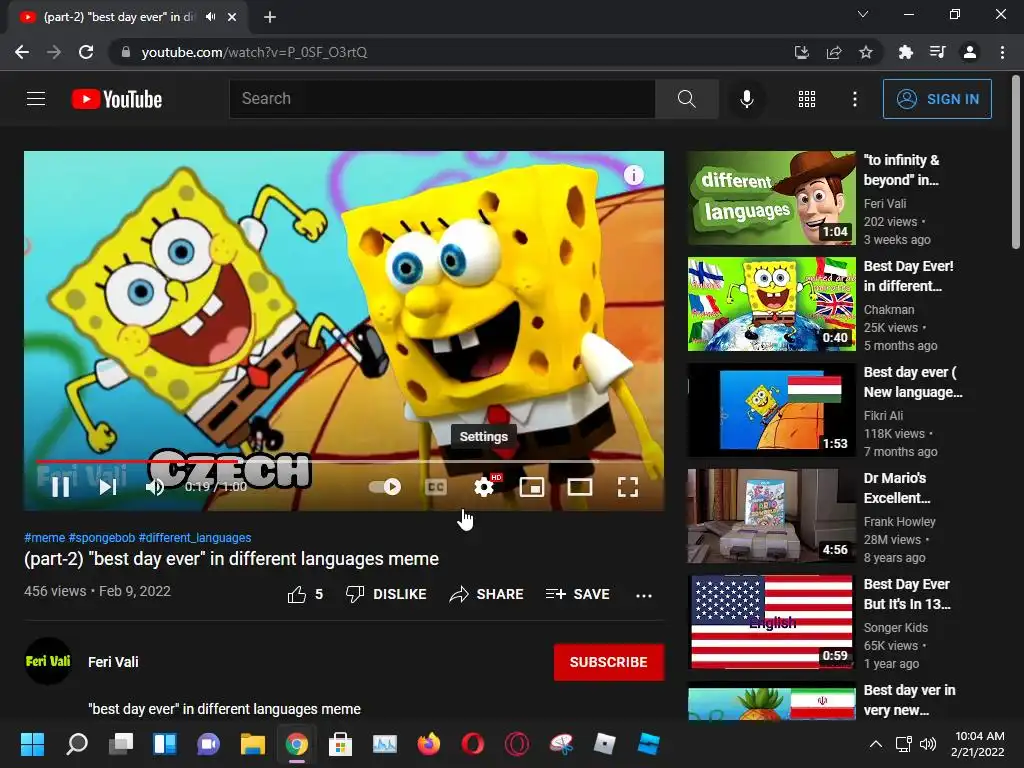This screenshot has width=1024, height=768.
Task: Focus the YouTube Search field
Action: (x=442, y=99)
